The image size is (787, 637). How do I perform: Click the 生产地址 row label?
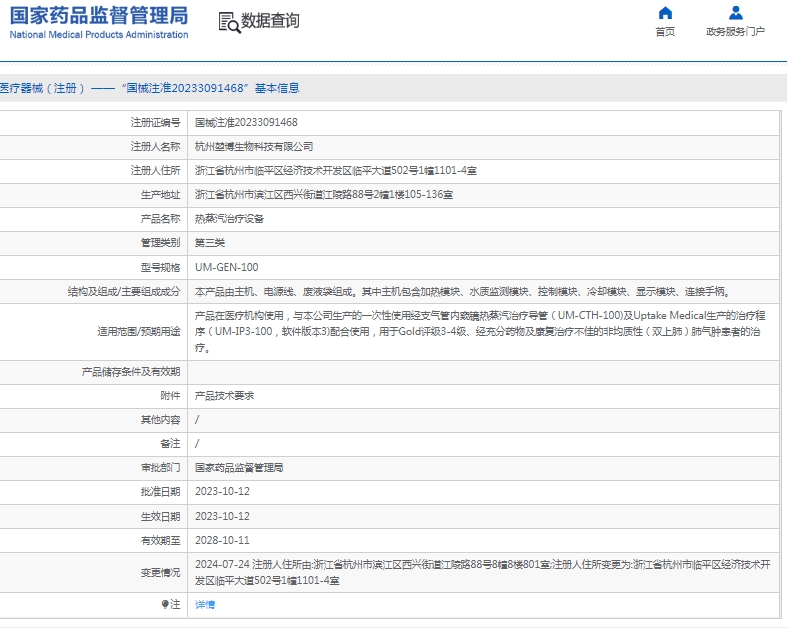pyautogui.click(x=160, y=195)
